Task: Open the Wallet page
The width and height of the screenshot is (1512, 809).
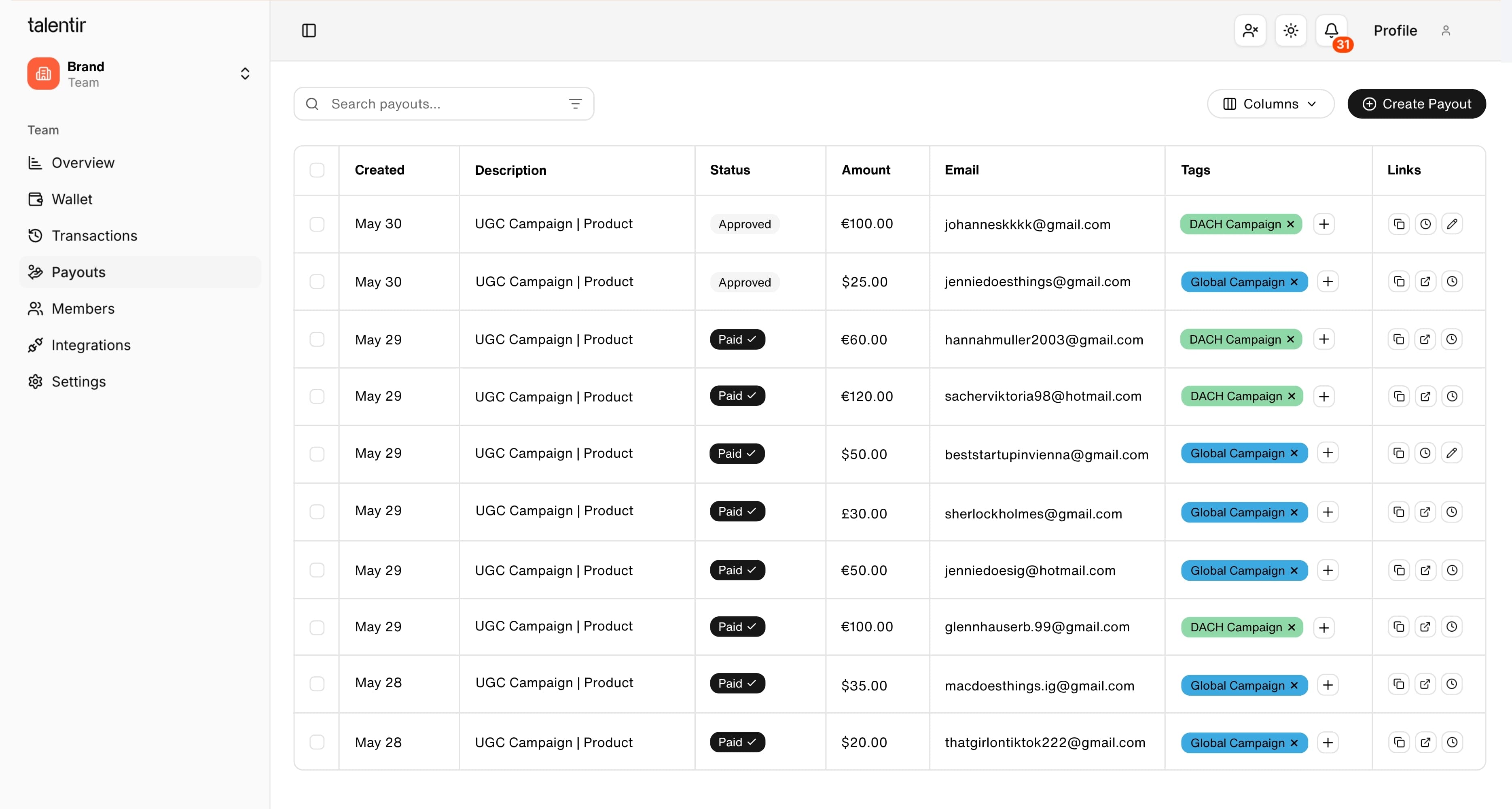Action: [140, 199]
